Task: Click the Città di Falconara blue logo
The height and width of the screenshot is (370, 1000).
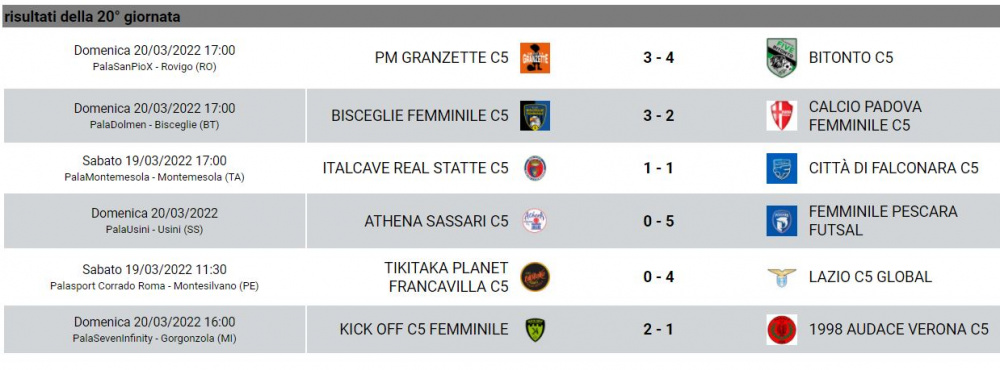Action: pos(781,168)
